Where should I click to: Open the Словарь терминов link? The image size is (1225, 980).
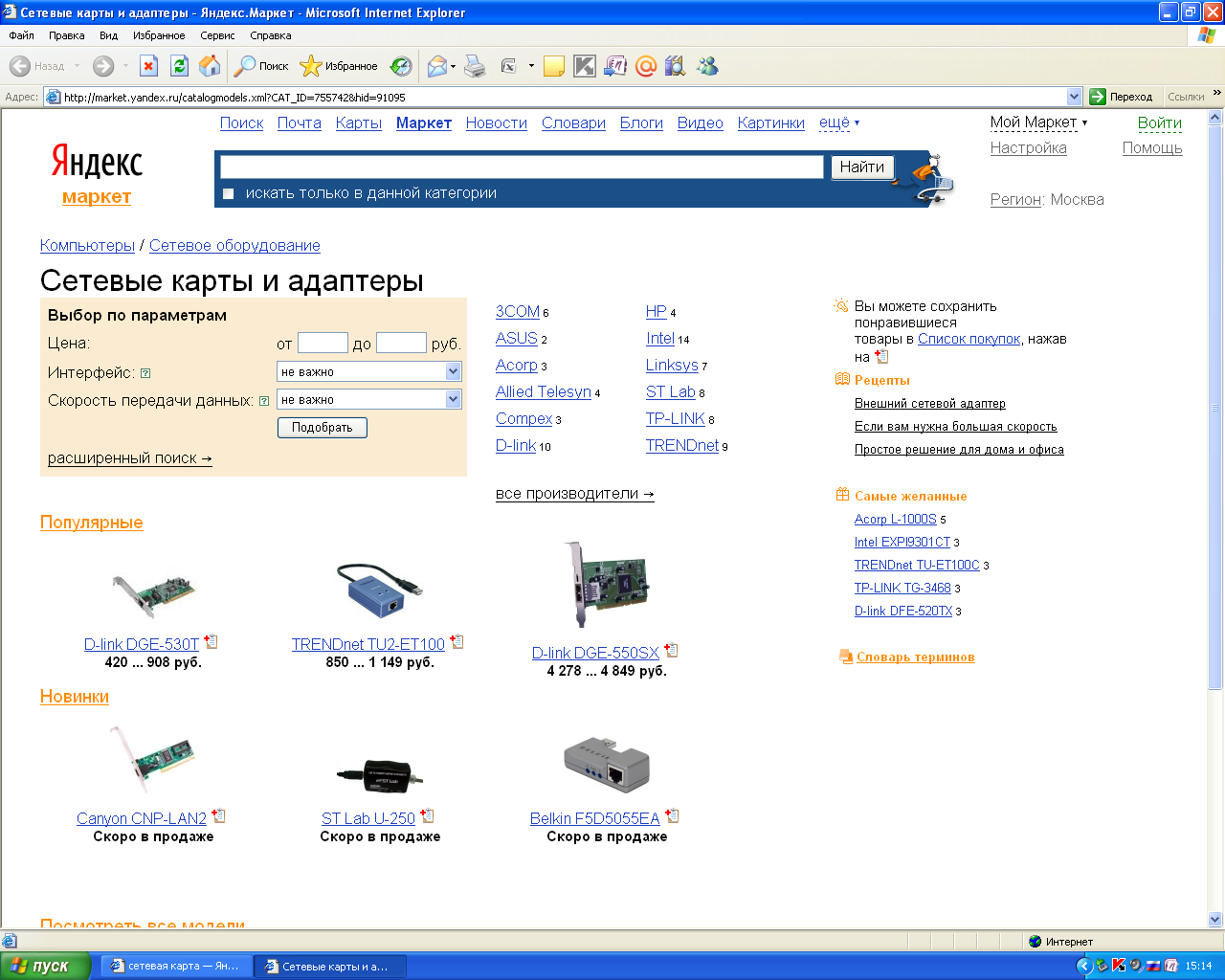[916, 657]
